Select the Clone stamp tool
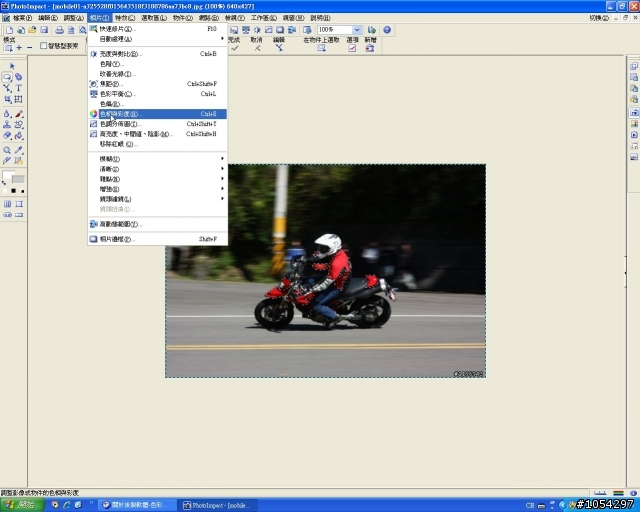This screenshot has width=640, height=512. pyautogui.click(x=7, y=125)
